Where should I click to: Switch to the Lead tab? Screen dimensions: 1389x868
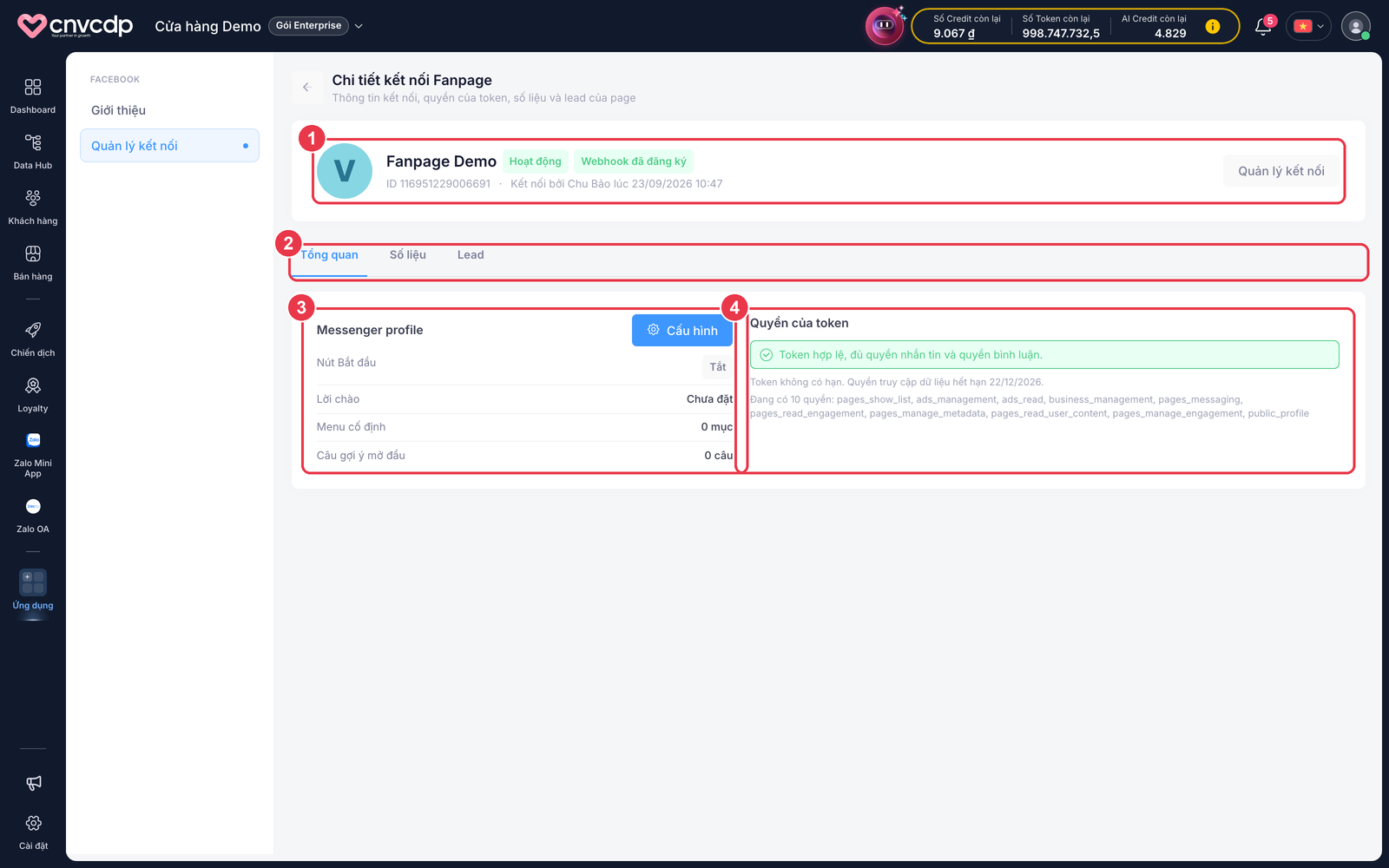(471, 255)
